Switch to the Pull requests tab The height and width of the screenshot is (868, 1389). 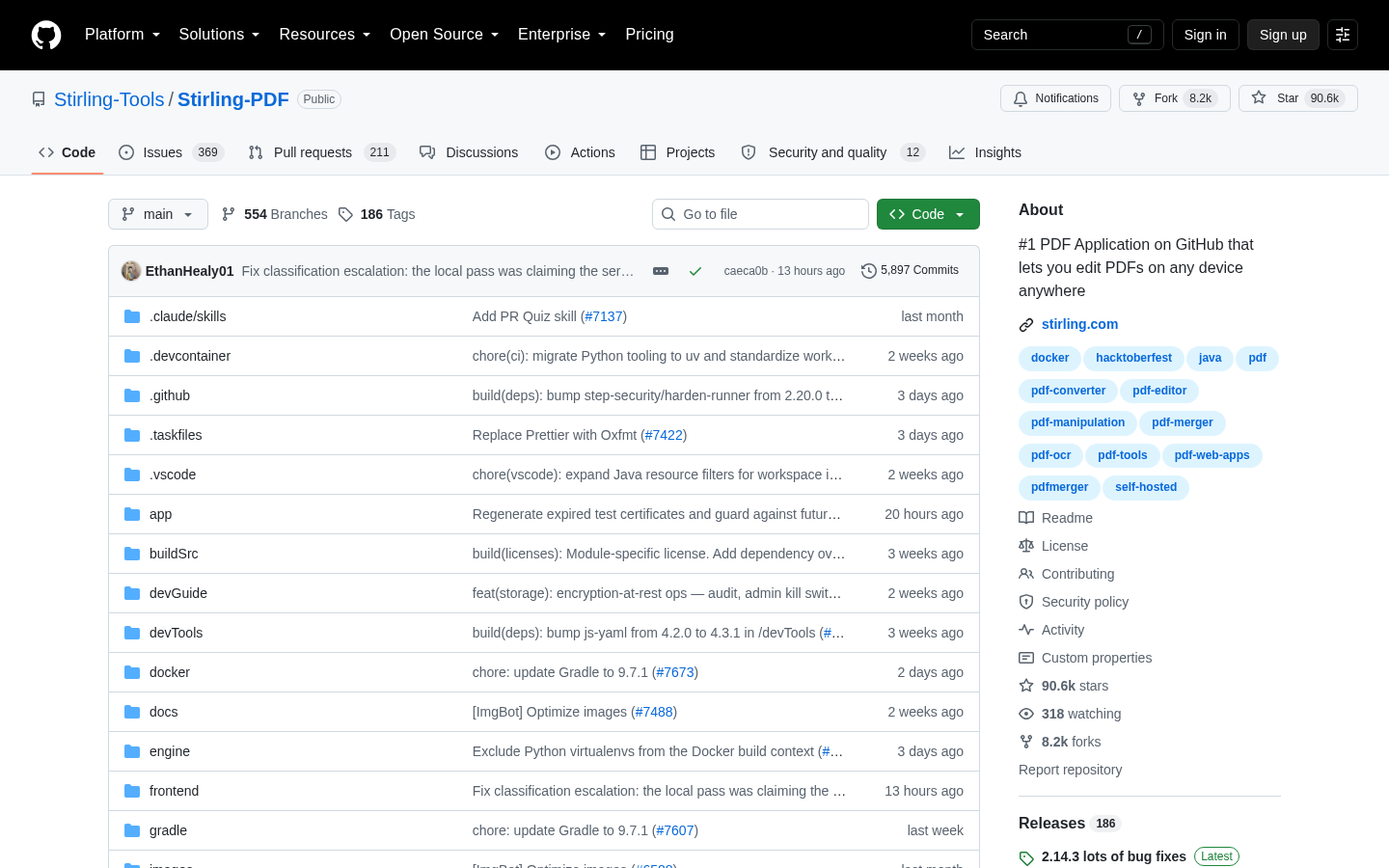321,152
